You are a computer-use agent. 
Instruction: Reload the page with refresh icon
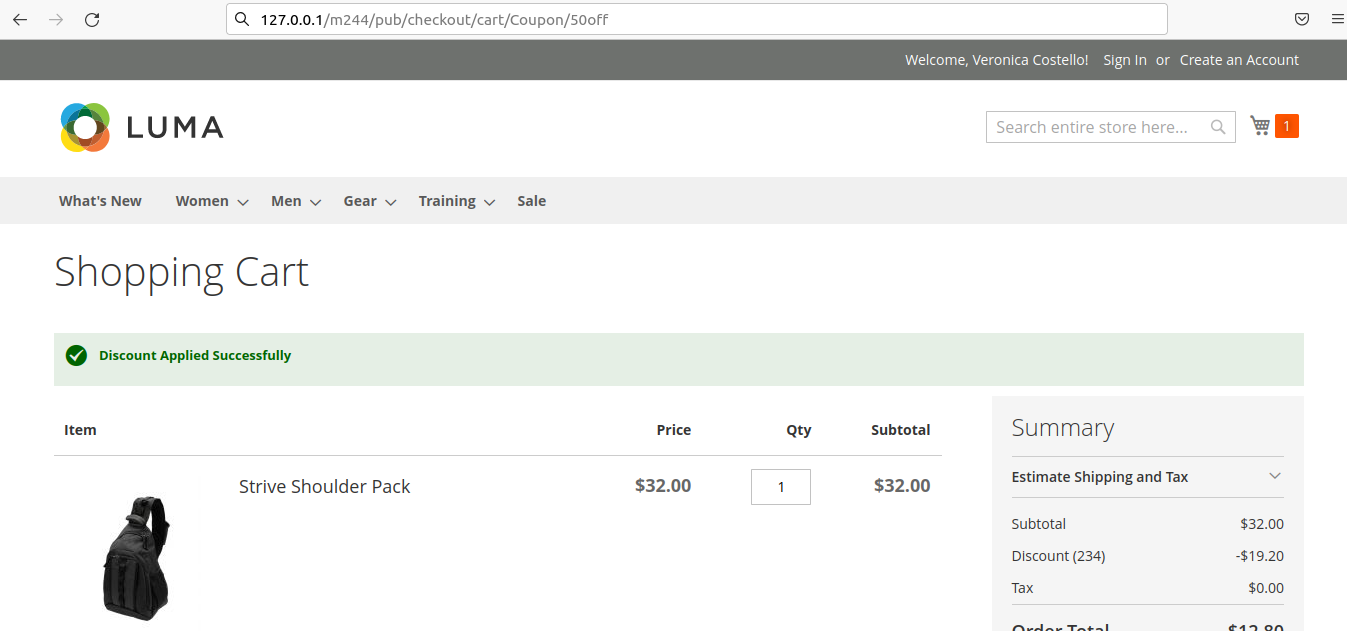click(92, 19)
